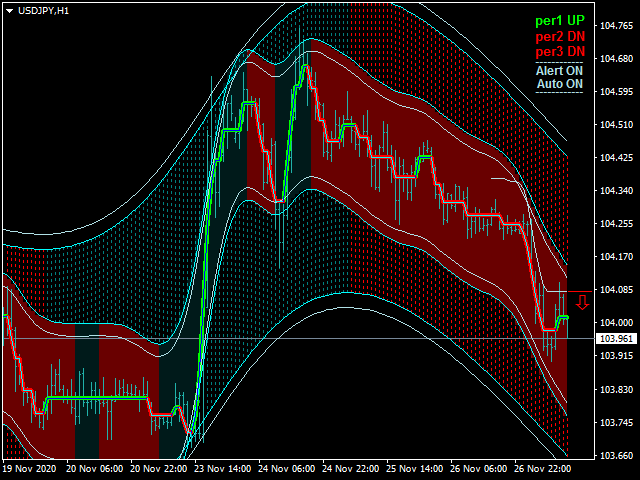Click the 104.340 price level on the scale
640x480 pixels.
click(x=613, y=191)
